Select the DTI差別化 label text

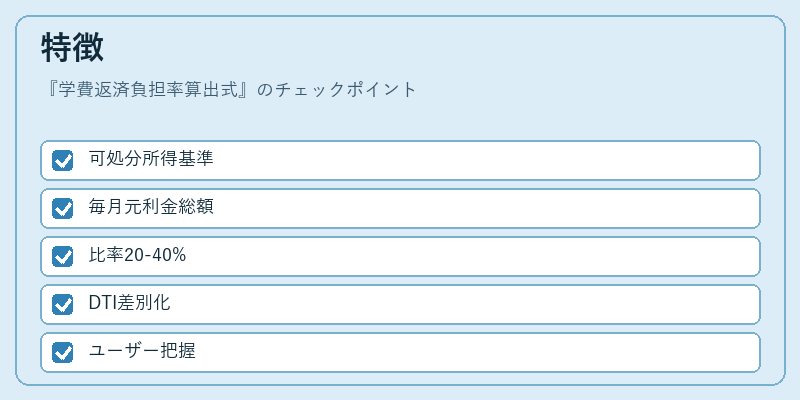coord(130,303)
